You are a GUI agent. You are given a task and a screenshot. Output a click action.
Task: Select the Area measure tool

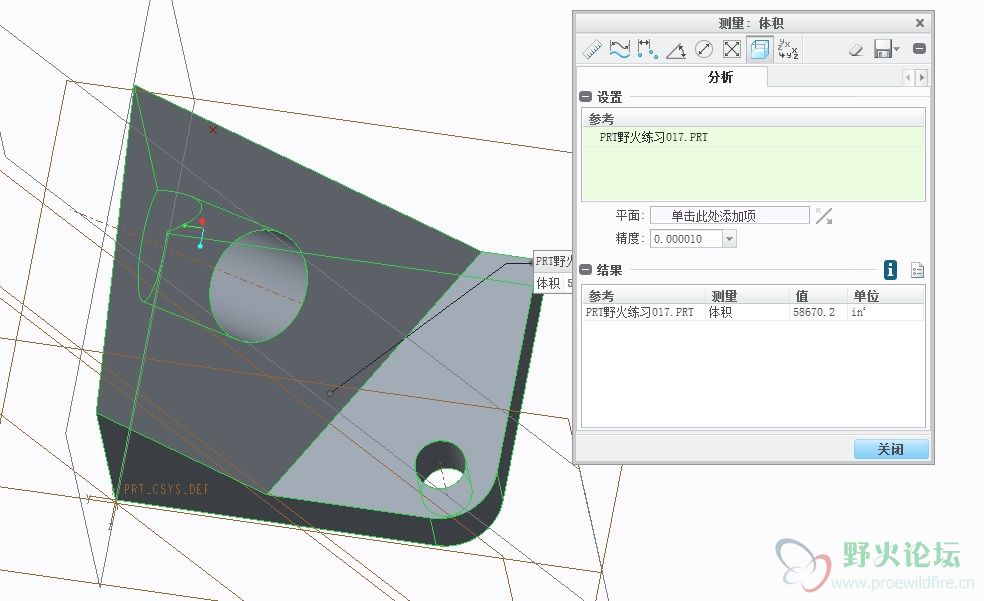(732, 49)
